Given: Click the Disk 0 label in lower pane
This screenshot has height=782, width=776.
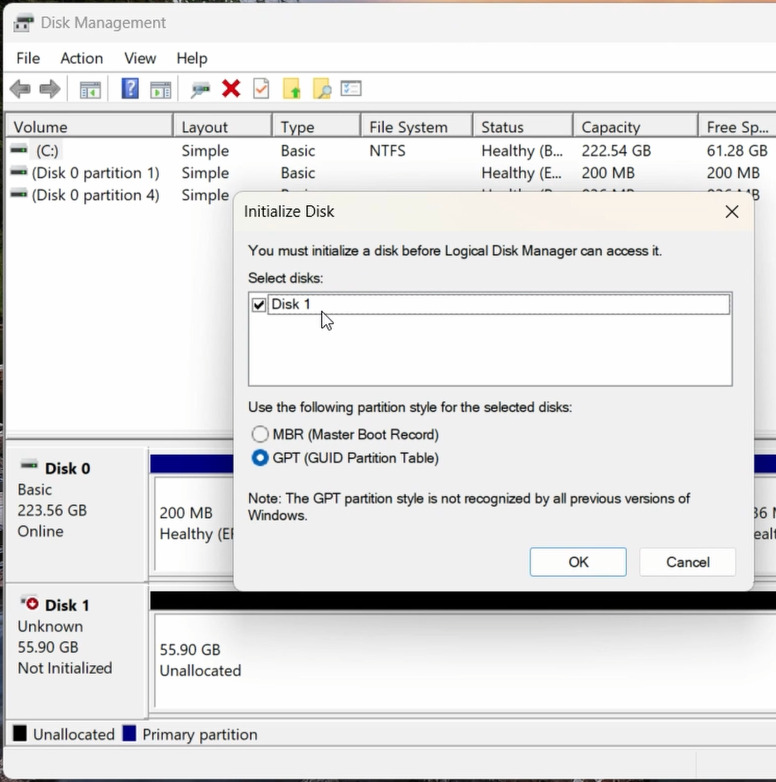Looking at the screenshot, I should coord(67,468).
